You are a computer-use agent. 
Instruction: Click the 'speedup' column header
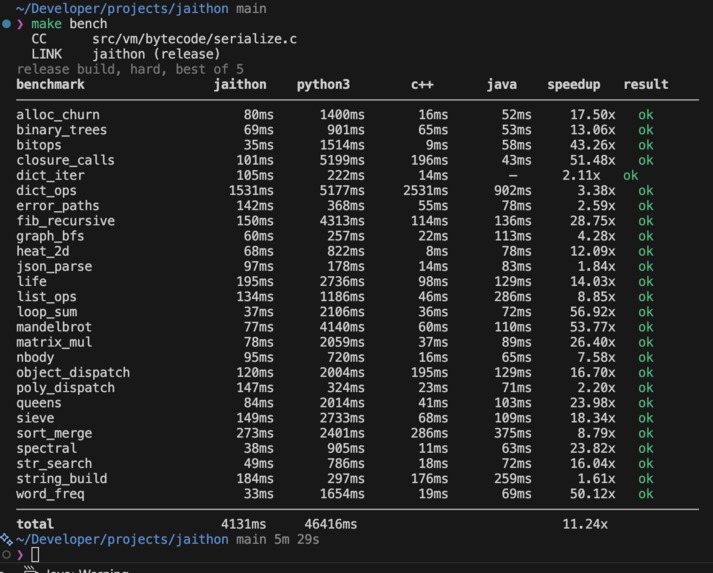[574, 85]
